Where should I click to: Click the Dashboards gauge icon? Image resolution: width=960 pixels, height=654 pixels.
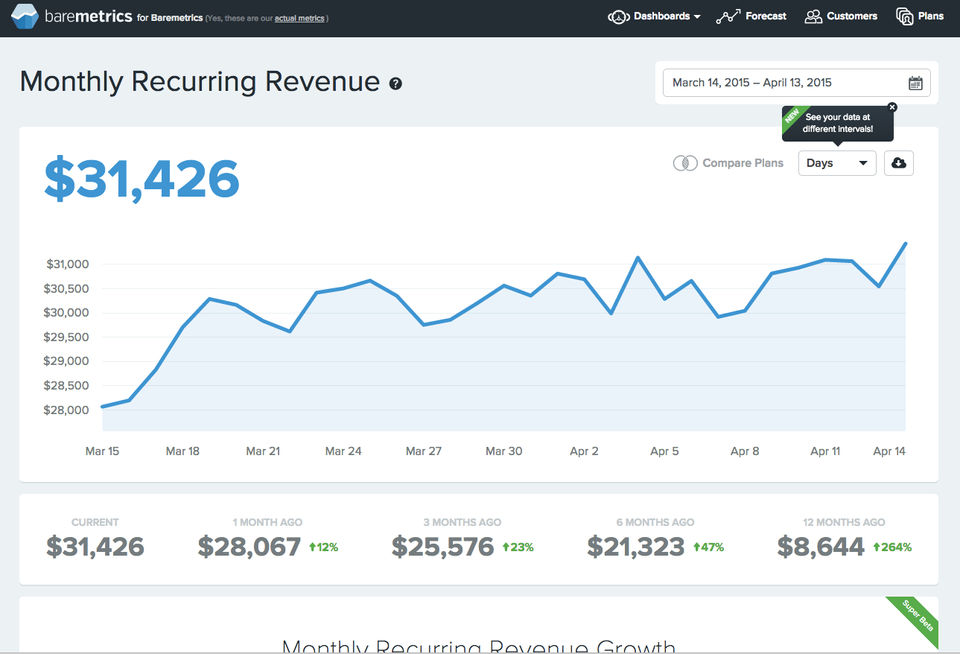click(x=619, y=17)
